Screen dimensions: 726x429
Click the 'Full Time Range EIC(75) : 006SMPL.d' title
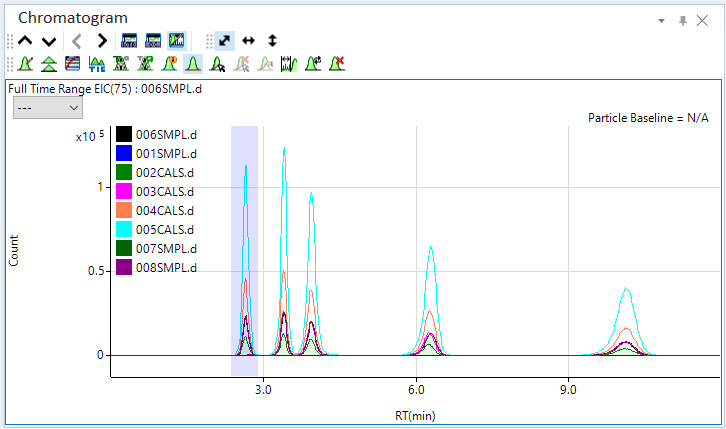click(105, 89)
